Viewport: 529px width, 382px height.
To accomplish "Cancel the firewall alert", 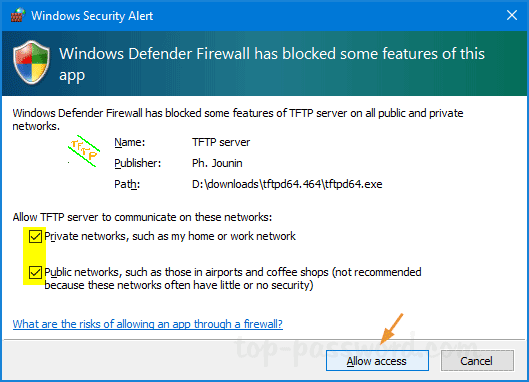I will (x=477, y=361).
